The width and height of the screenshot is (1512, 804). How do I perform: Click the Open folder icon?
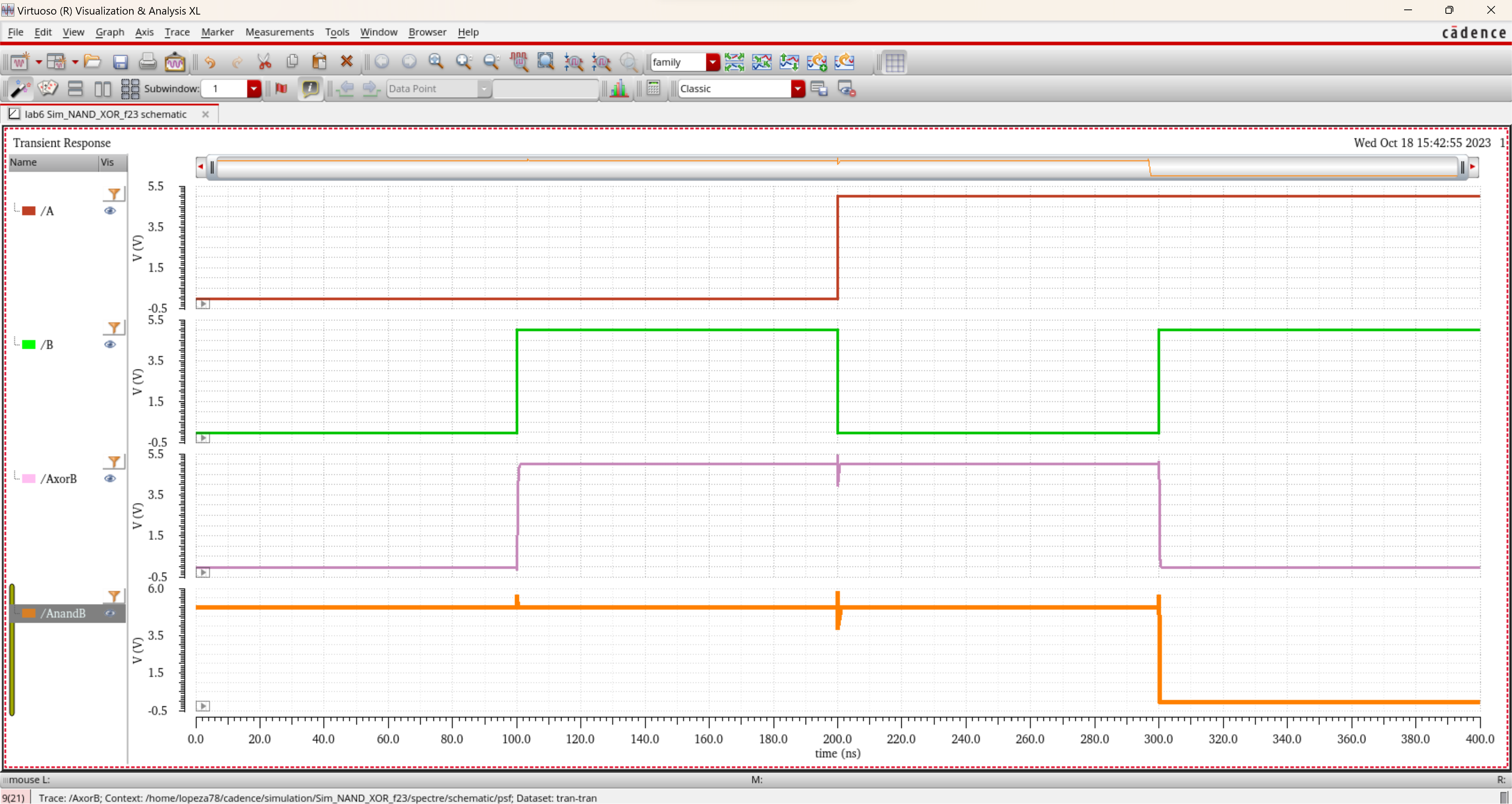pyautogui.click(x=92, y=61)
